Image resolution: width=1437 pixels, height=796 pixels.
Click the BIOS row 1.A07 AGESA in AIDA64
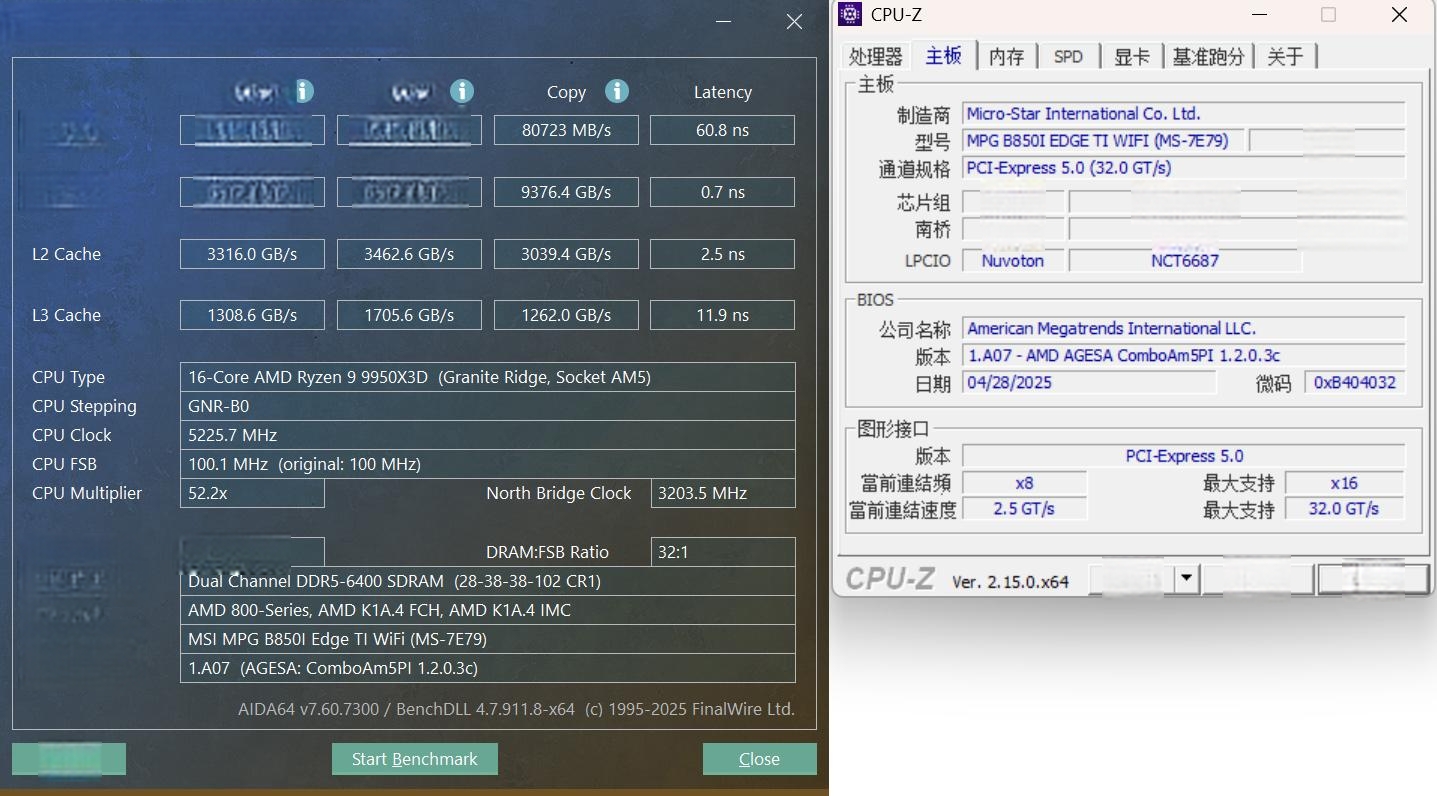pos(488,668)
